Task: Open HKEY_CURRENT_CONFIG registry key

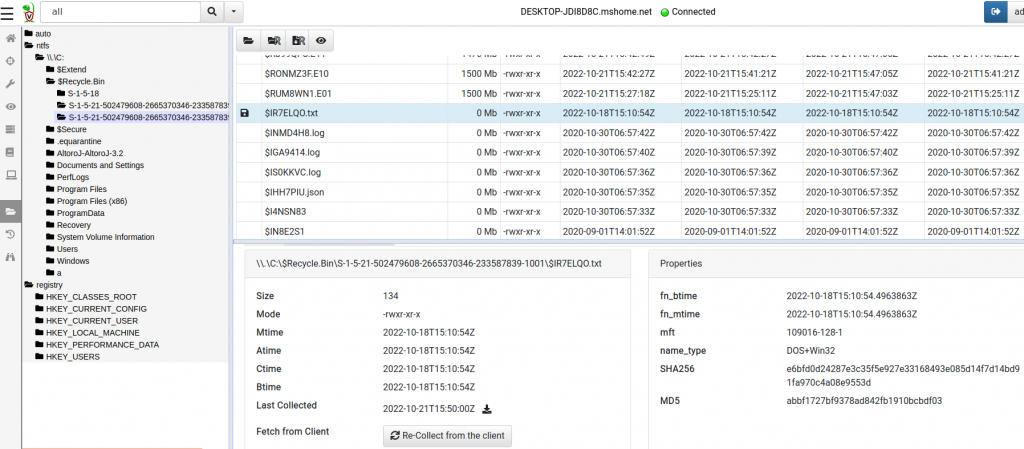Action: [x=91, y=309]
